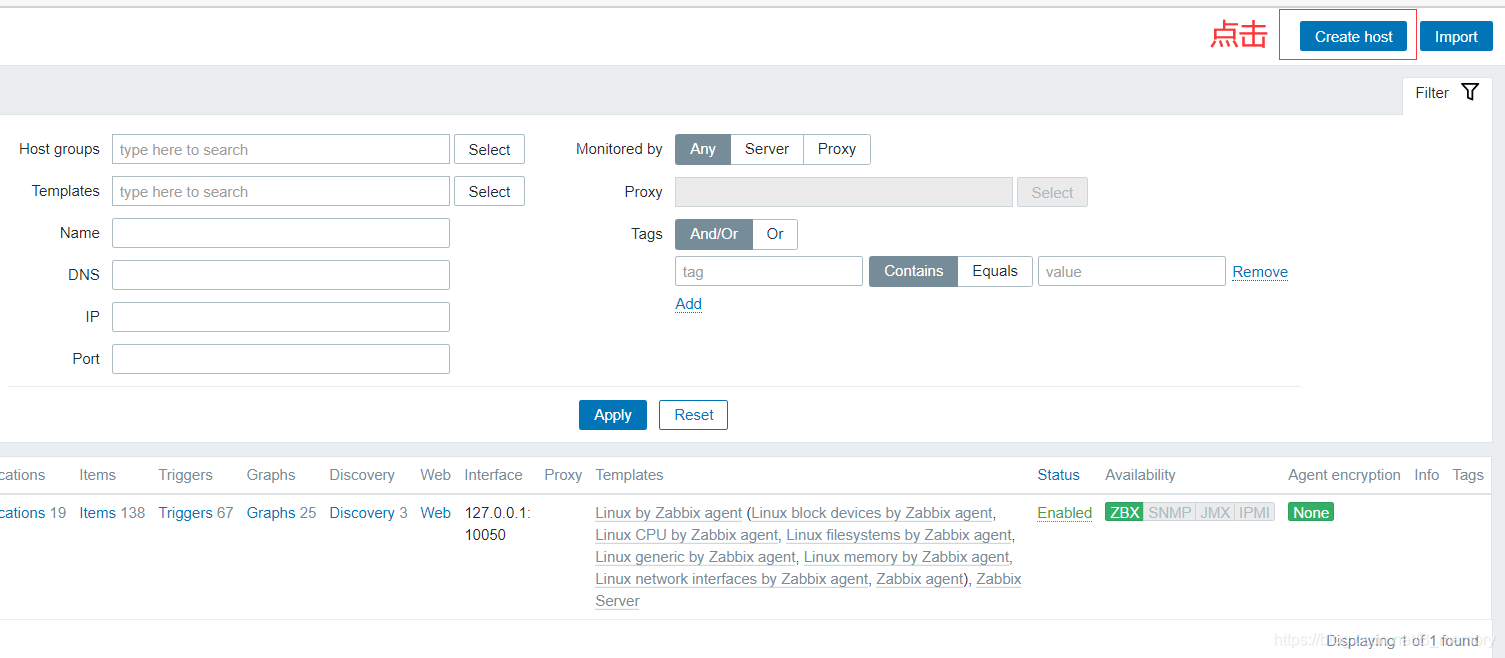Click the Proxy column header in table
This screenshot has width=1505, height=658.
point(563,475)
